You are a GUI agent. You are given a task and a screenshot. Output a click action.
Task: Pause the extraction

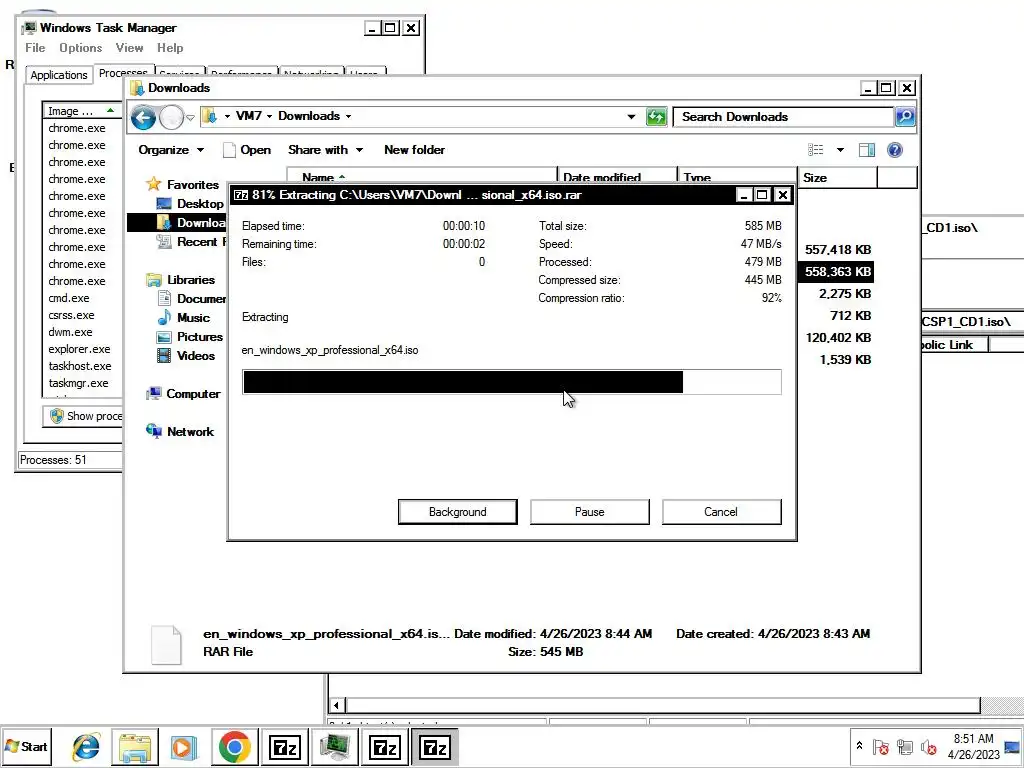click(x=589, y=512)
